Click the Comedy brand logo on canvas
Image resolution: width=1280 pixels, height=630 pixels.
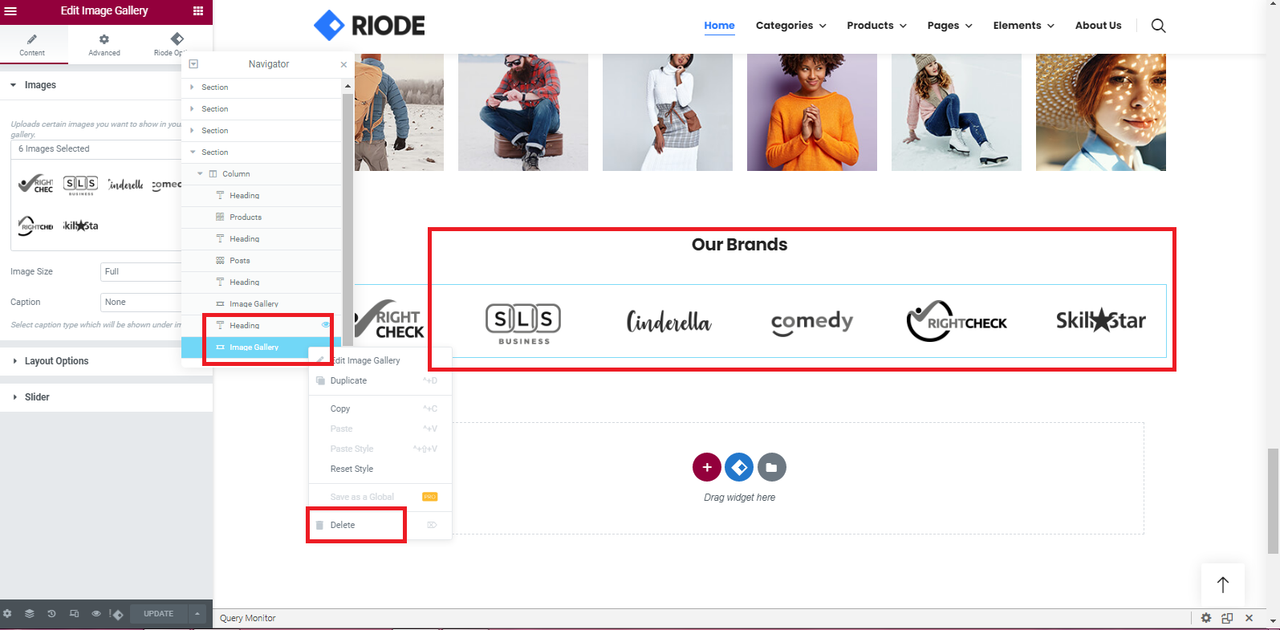coord(812,322)
